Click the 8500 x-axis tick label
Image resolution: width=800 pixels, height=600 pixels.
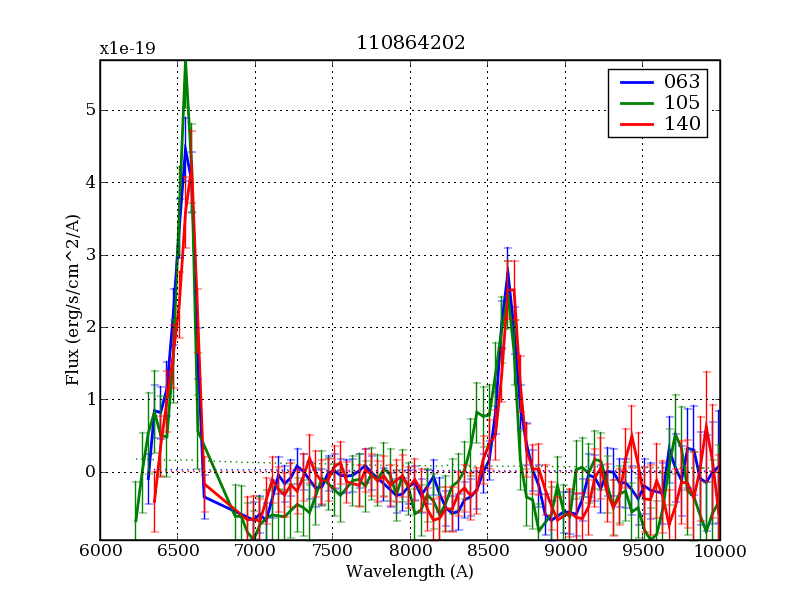click(487, 551)
